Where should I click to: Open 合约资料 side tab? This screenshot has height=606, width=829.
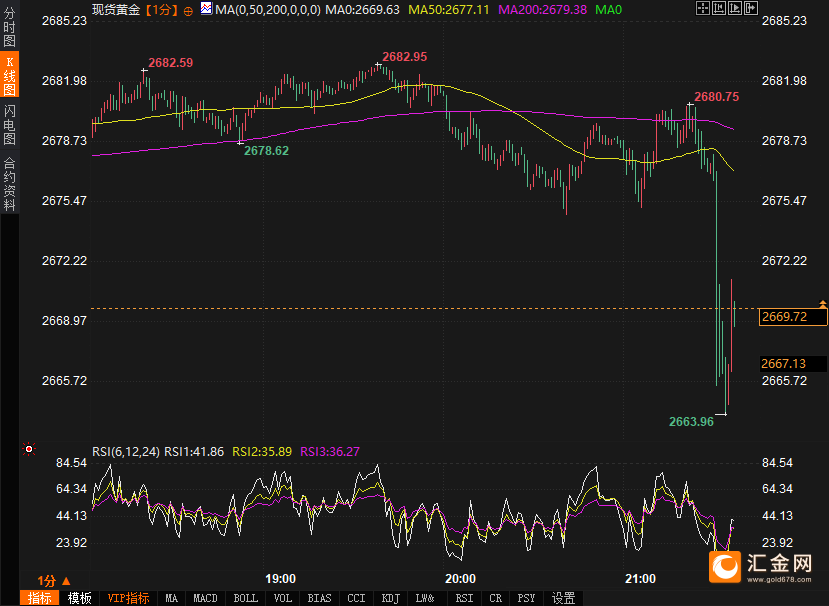click(x=9, y=182)
